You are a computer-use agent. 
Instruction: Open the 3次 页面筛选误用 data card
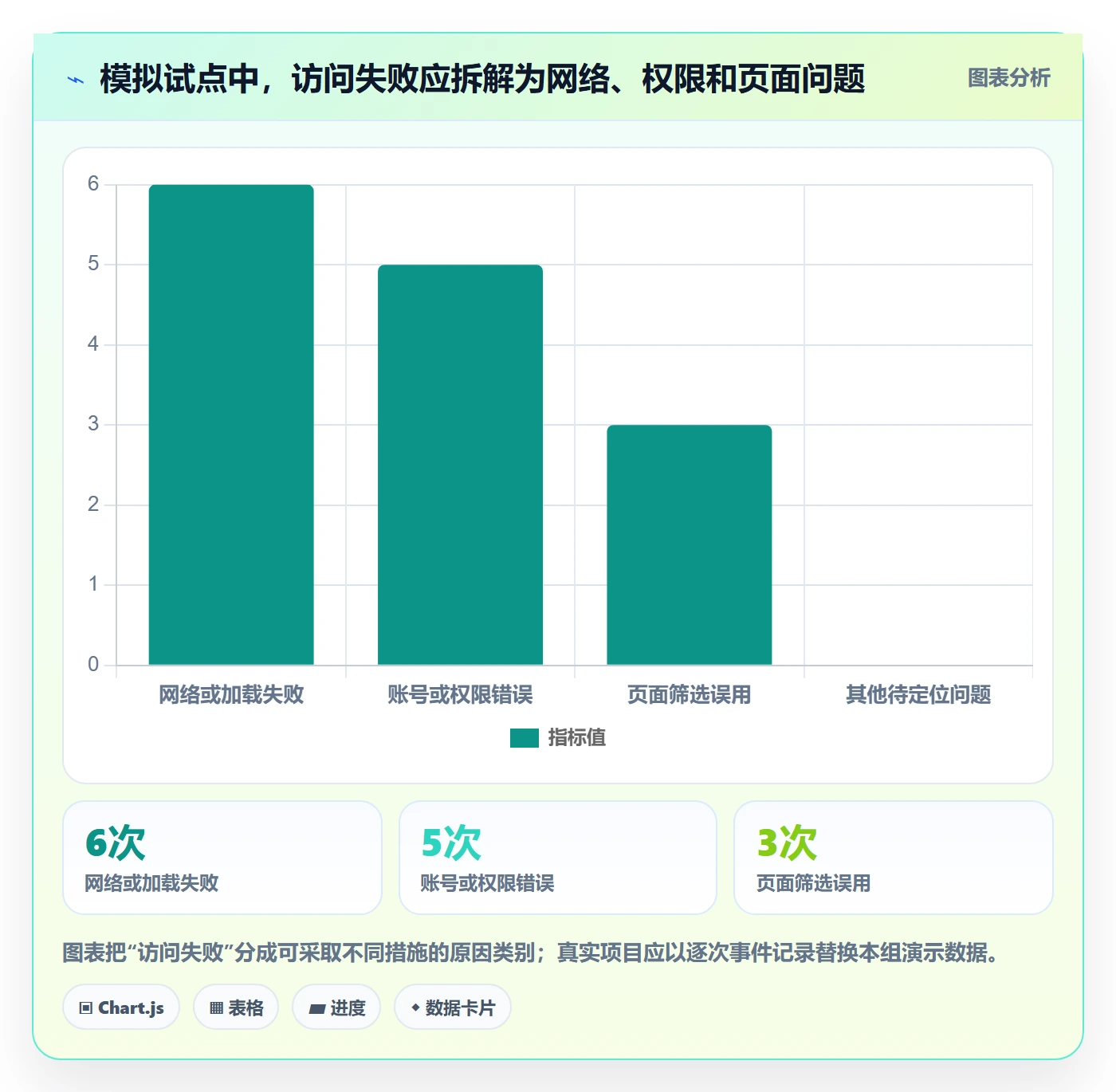pyautogui.click(x=894, y=858)
